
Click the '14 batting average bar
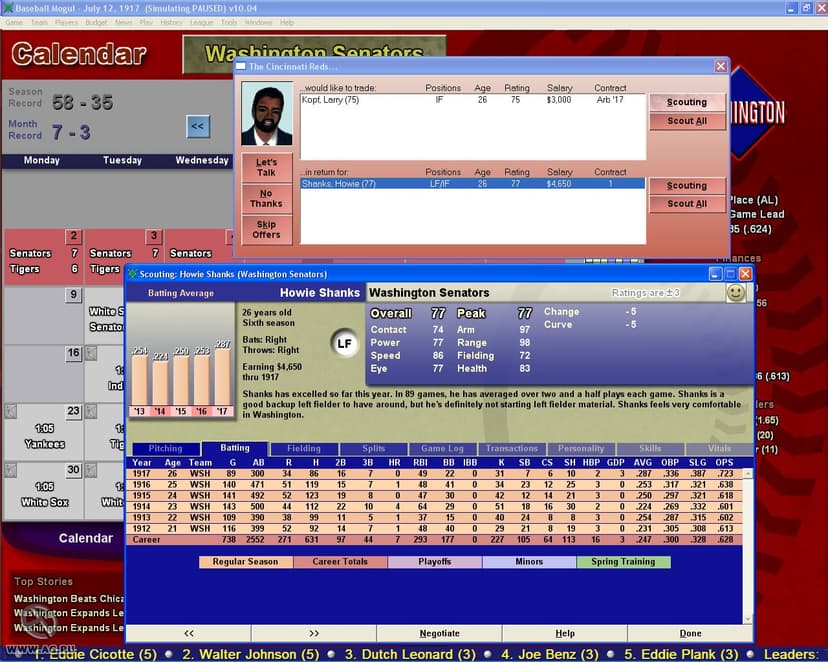(x=161, y=383)
